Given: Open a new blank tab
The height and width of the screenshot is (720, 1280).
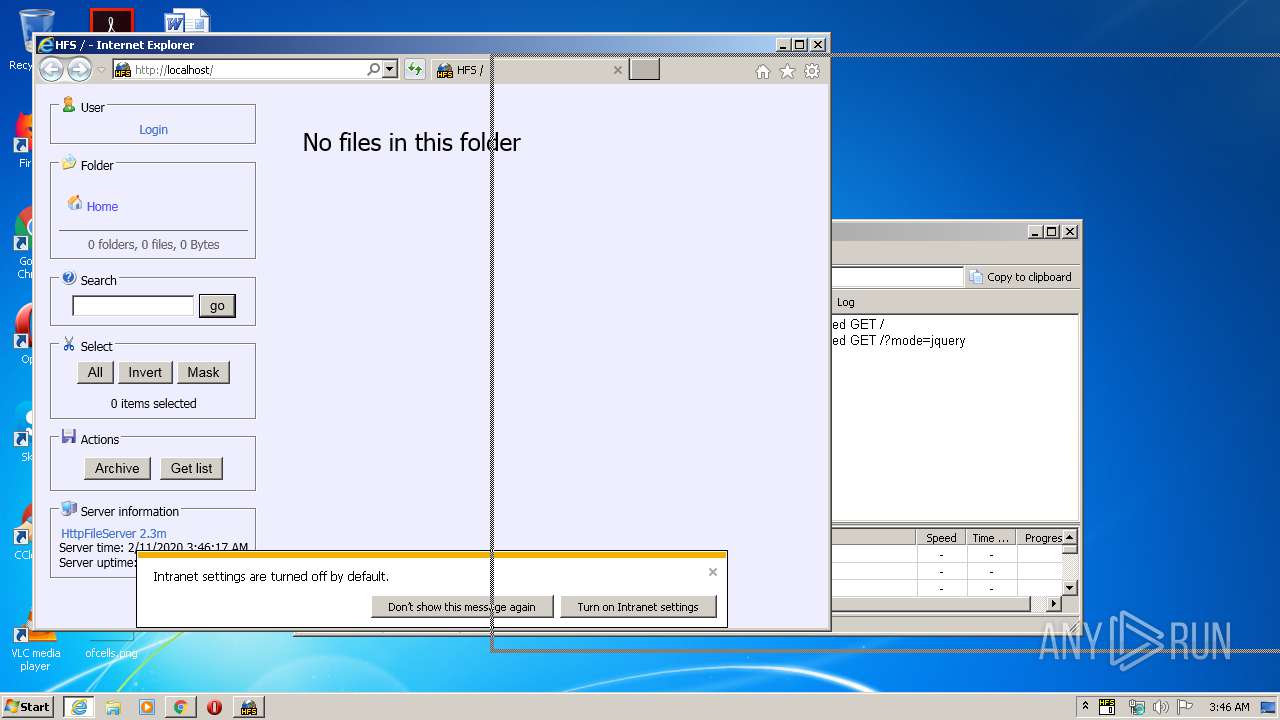Looking at the screenshot, I should (x=644, y=70).
